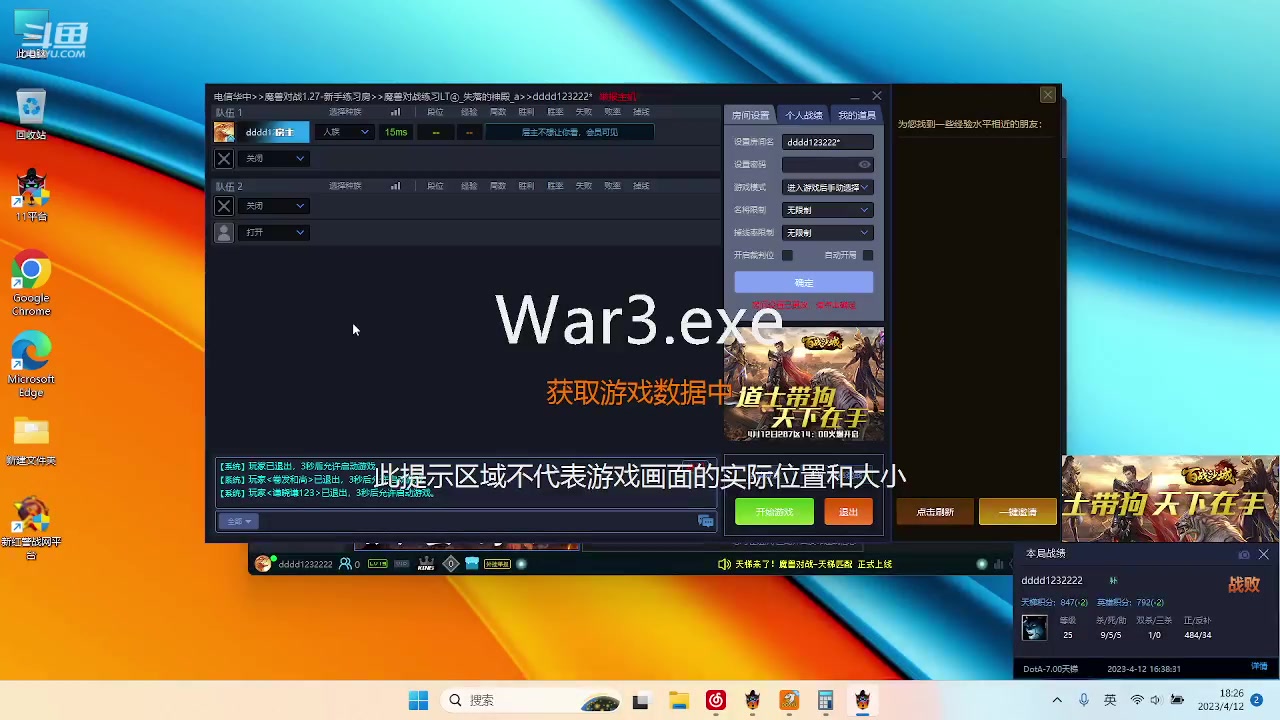The width and height of the screenshot is (1280, 720).
Task: Click the microphone tray icon
Action: point(1084,700)
